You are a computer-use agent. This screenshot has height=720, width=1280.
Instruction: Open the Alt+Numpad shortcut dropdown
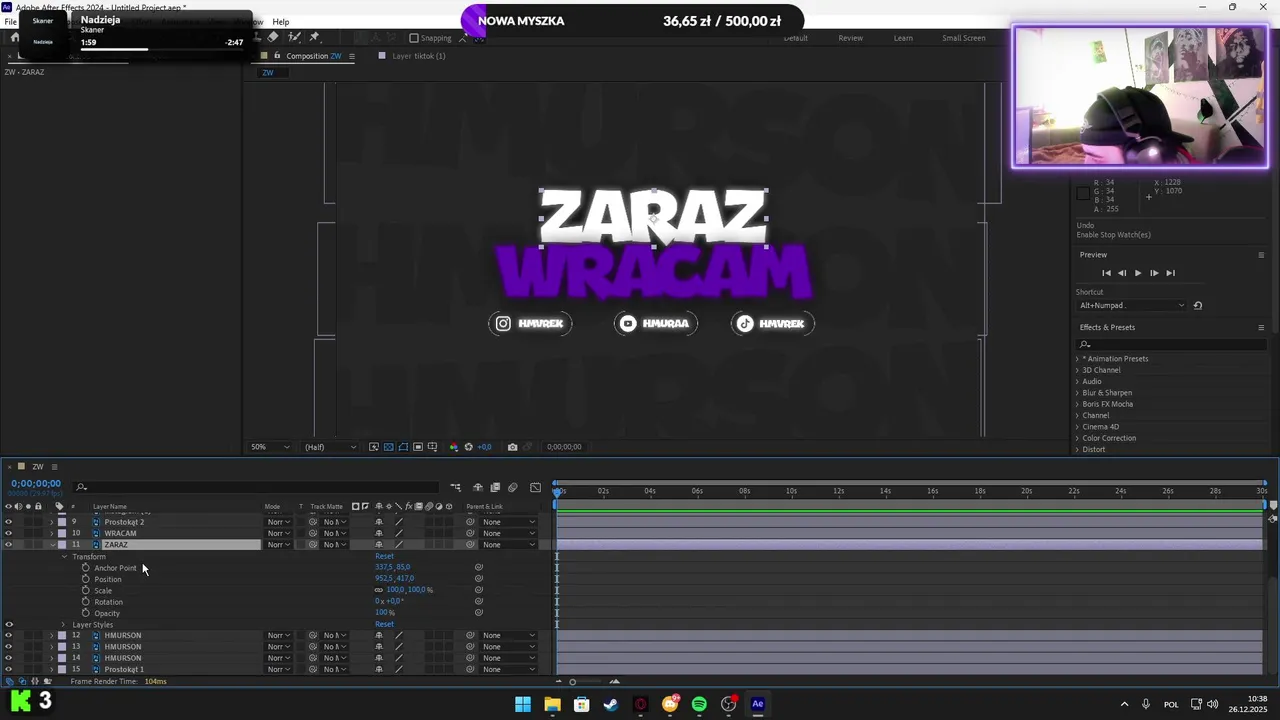coord(1131,306)
